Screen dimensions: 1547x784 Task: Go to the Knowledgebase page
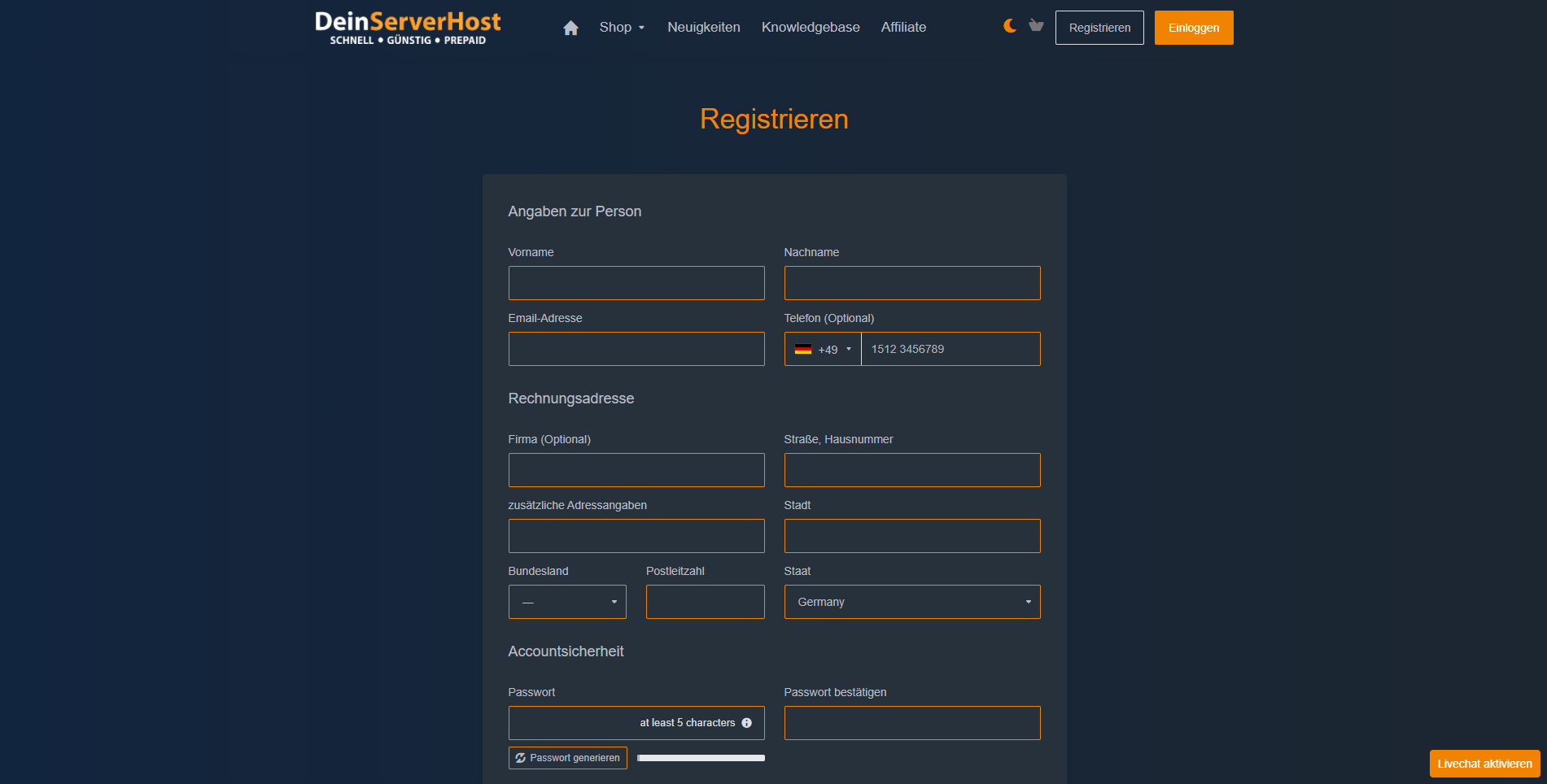(x=811, y=28)
